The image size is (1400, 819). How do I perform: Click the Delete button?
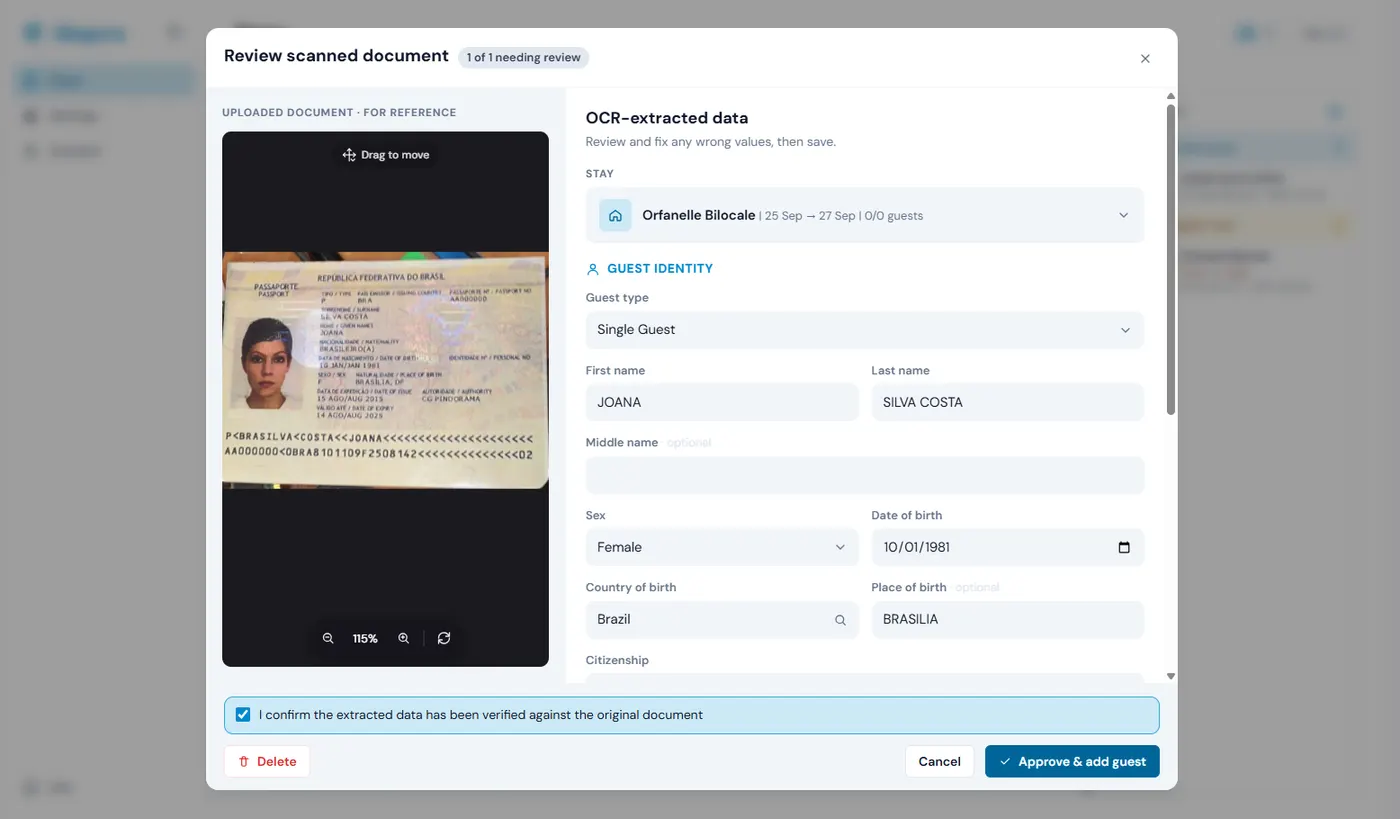pyautogui.click(x=267, y=761)
